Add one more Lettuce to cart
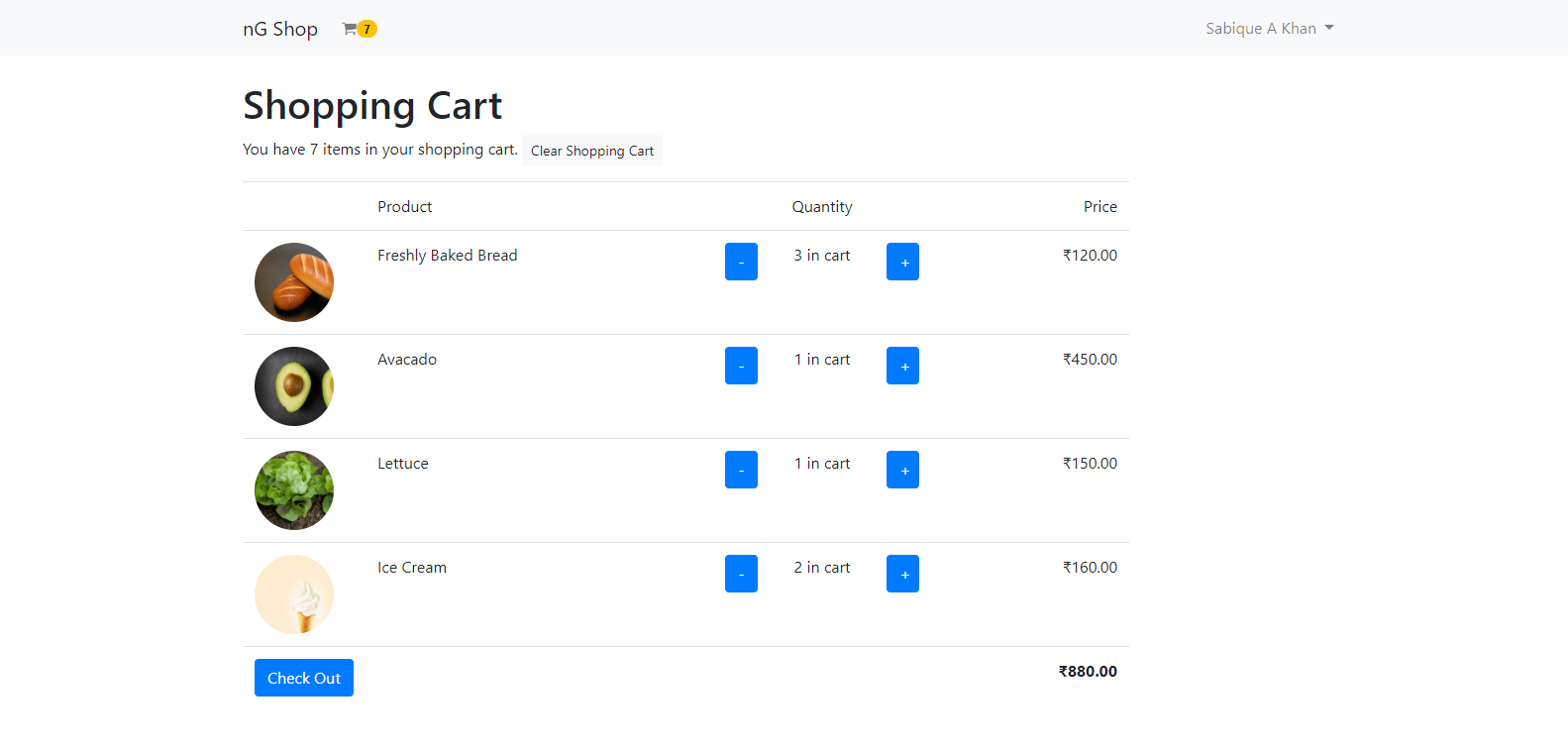 click(902, 470)
